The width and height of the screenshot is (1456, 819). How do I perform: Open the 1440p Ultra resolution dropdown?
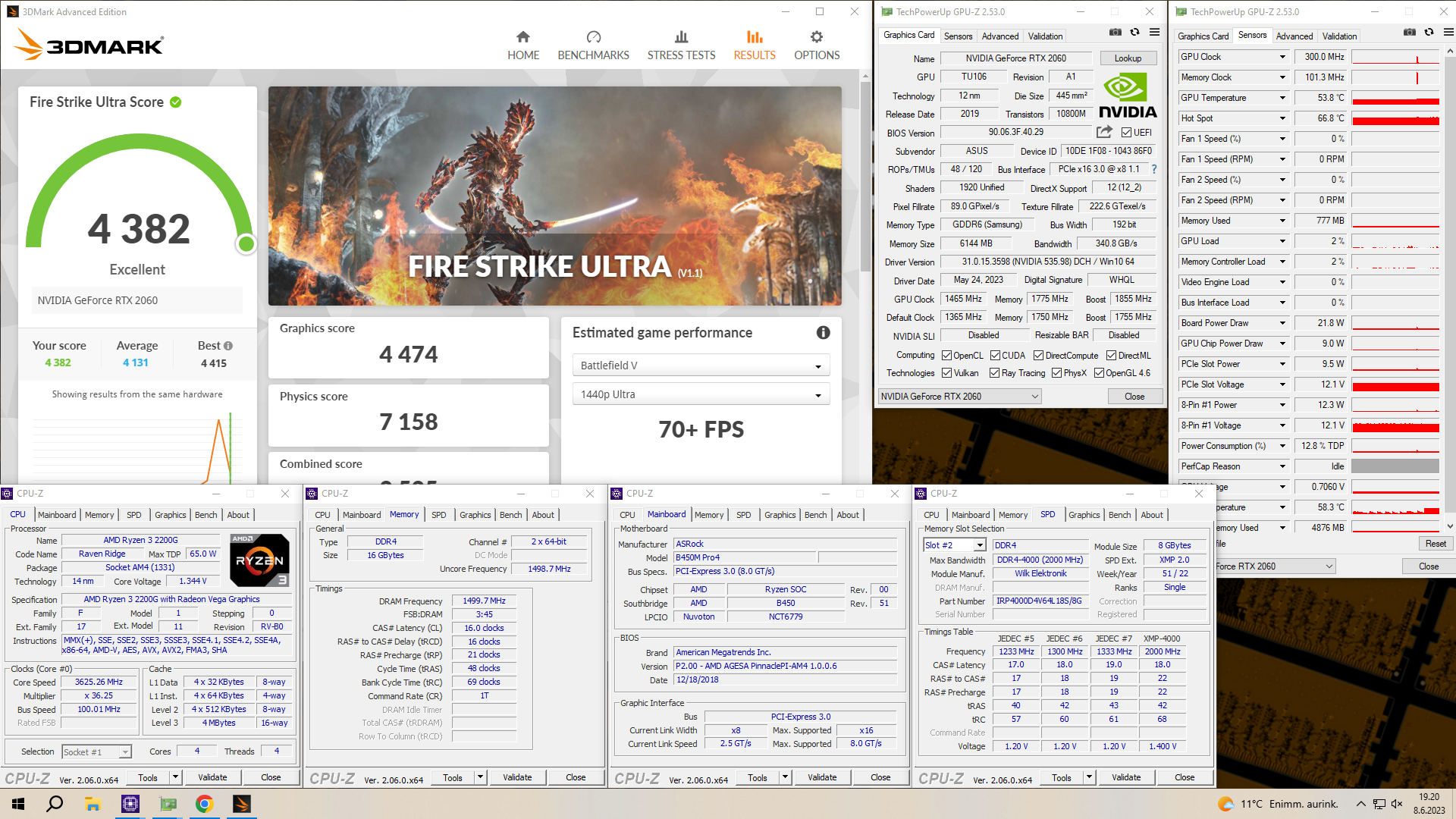click(701, 394)
